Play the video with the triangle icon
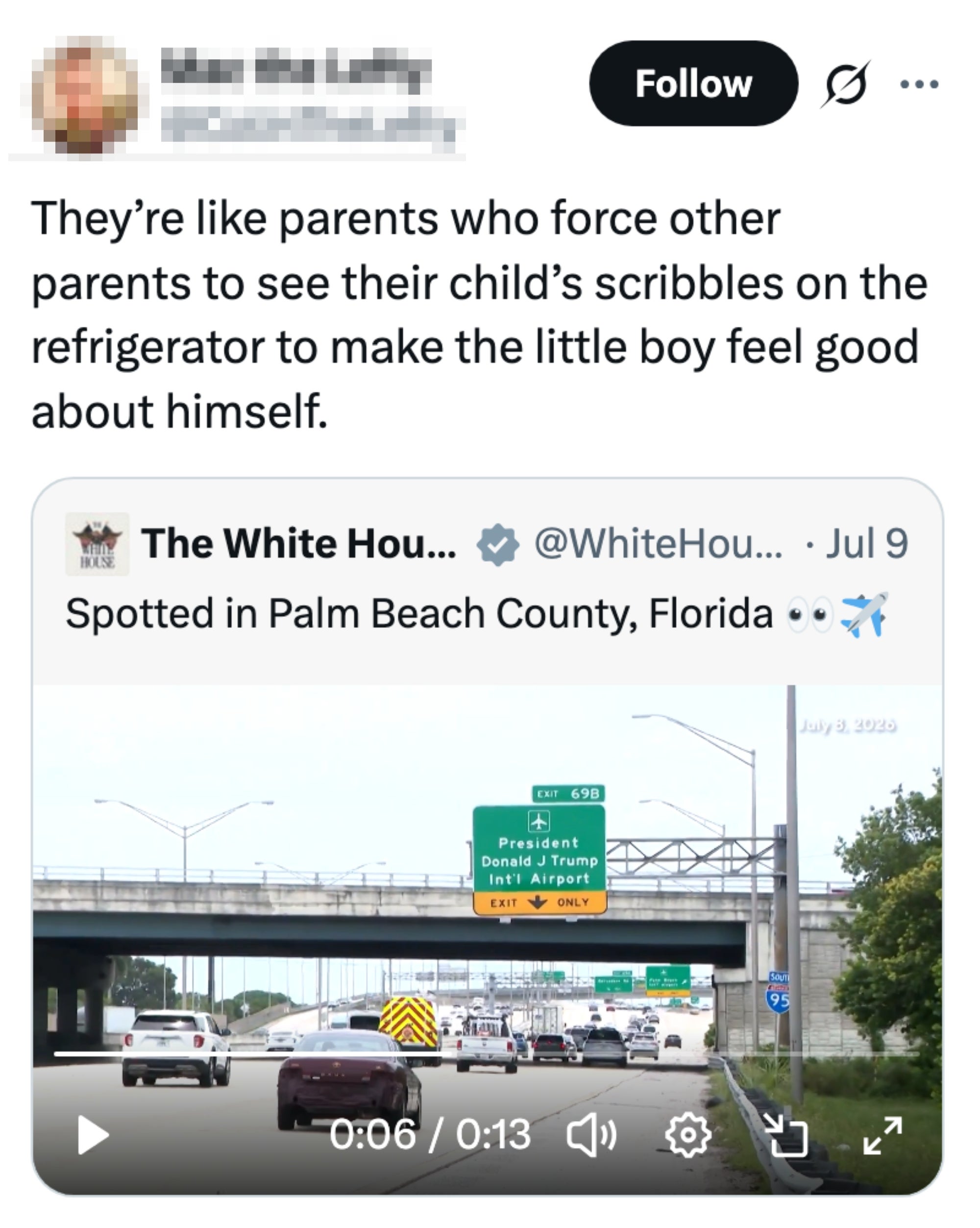This screenshot has width=980, height=1228. [x=92, y=1135]
